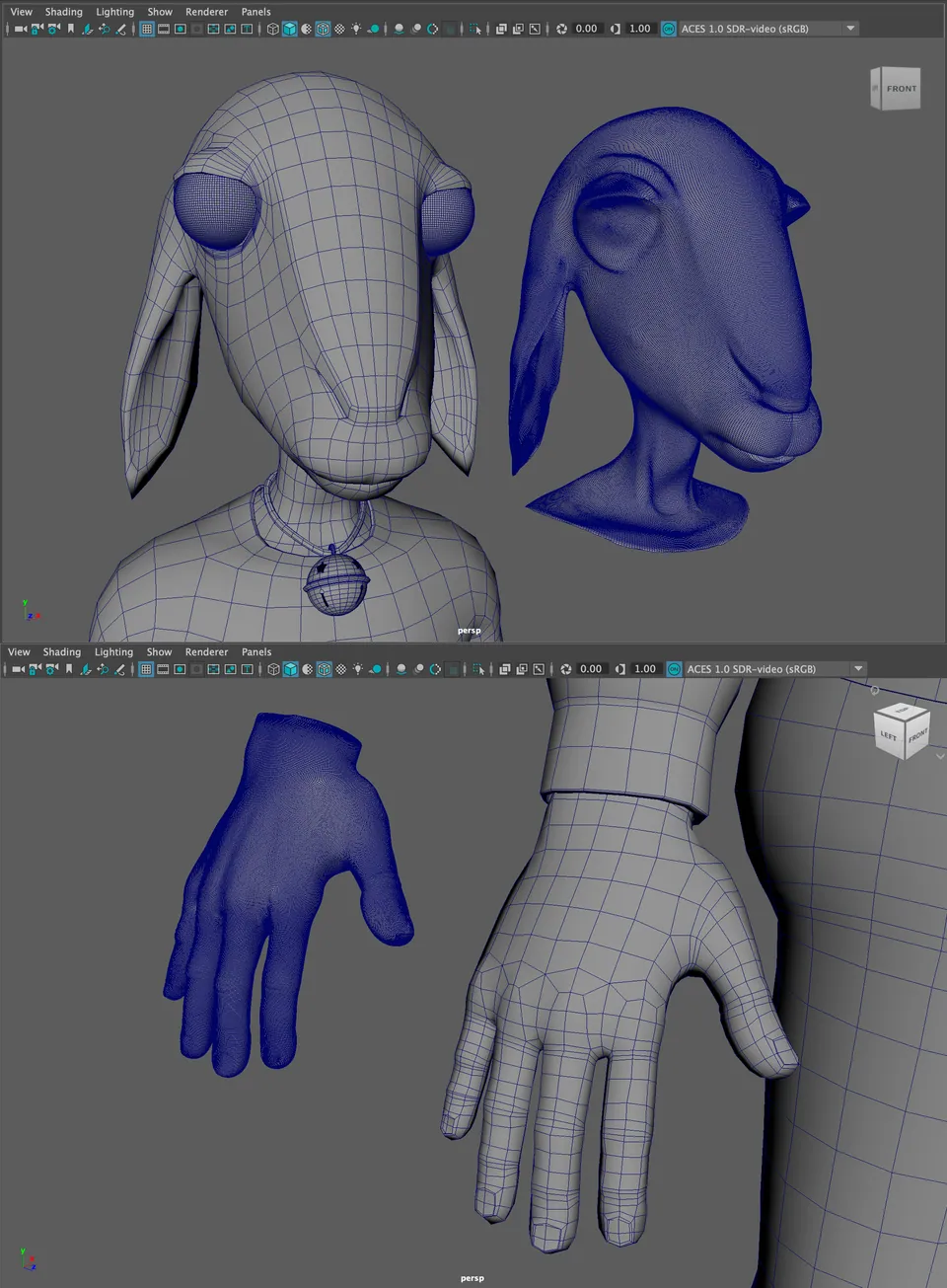
Task: Toggle Multisample Anti-aliasing in top viewport toolbar
Action: coord(432,29)
